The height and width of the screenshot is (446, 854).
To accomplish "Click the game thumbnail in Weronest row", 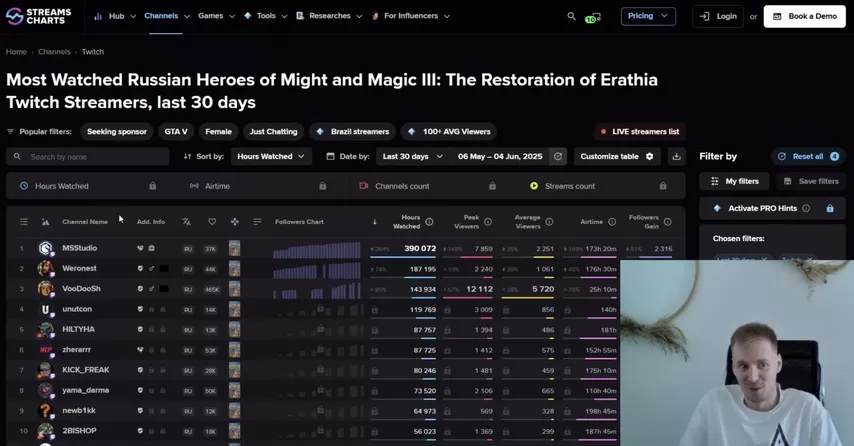I will pyautogui.click(x=234, y=268).
